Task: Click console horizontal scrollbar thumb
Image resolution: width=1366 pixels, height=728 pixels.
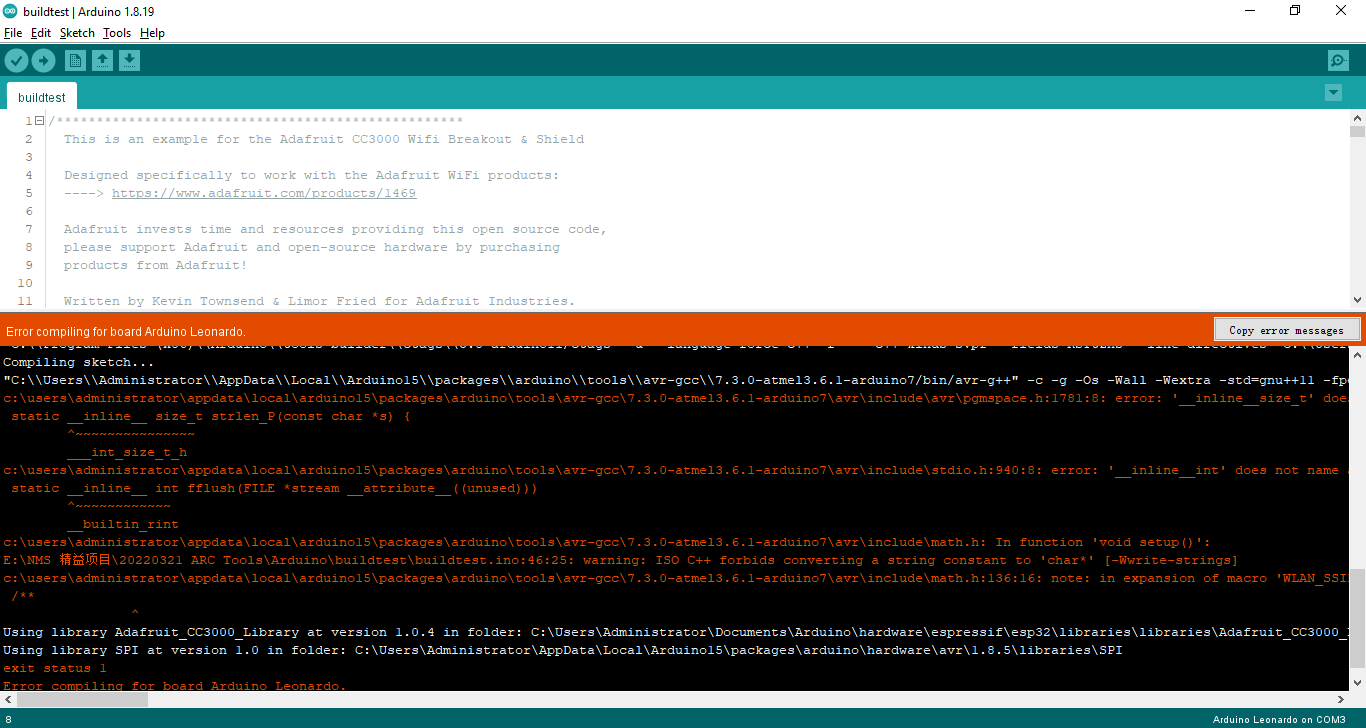Action: [x=82, y=699]
